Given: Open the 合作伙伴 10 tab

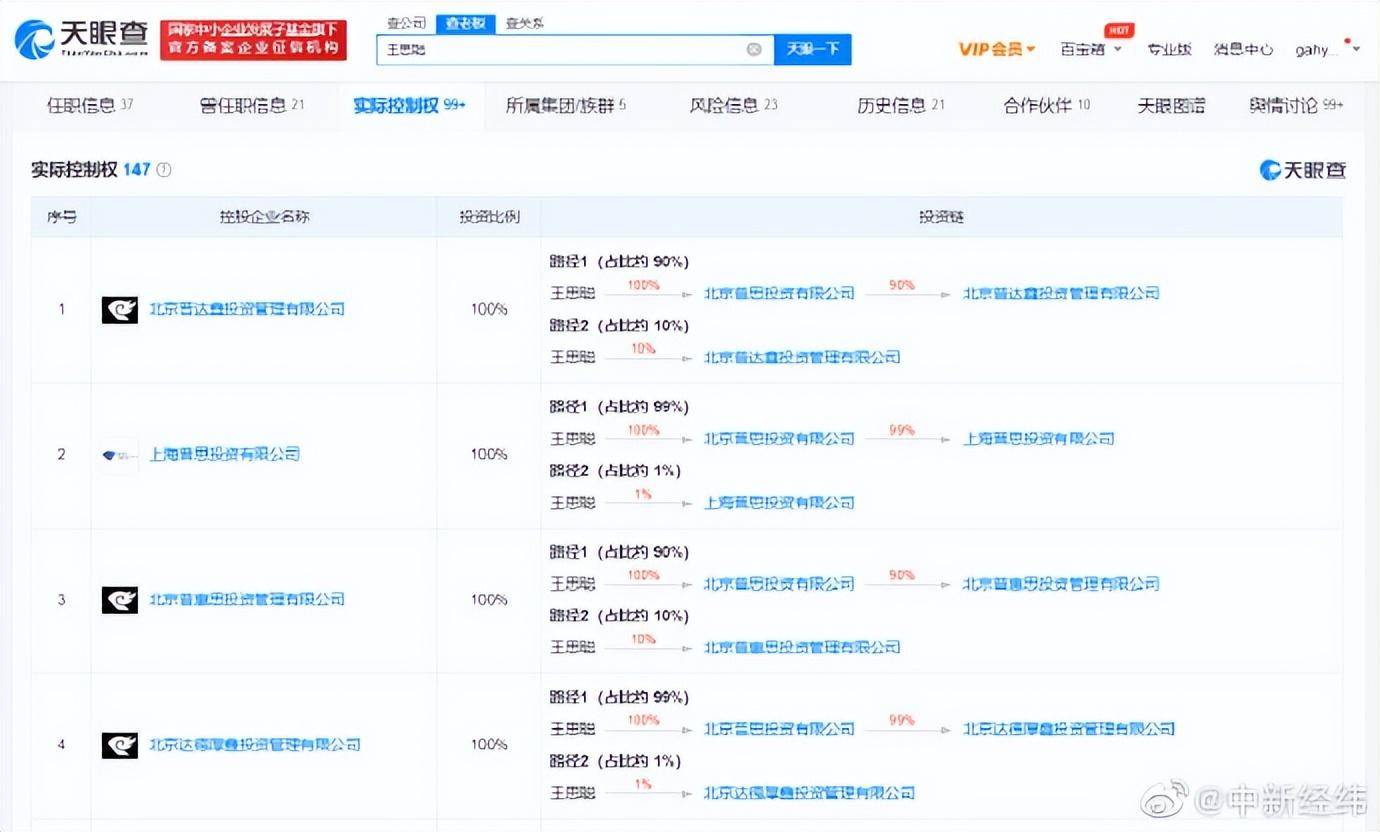Looking at the screenshot, I should [1047, 105].
